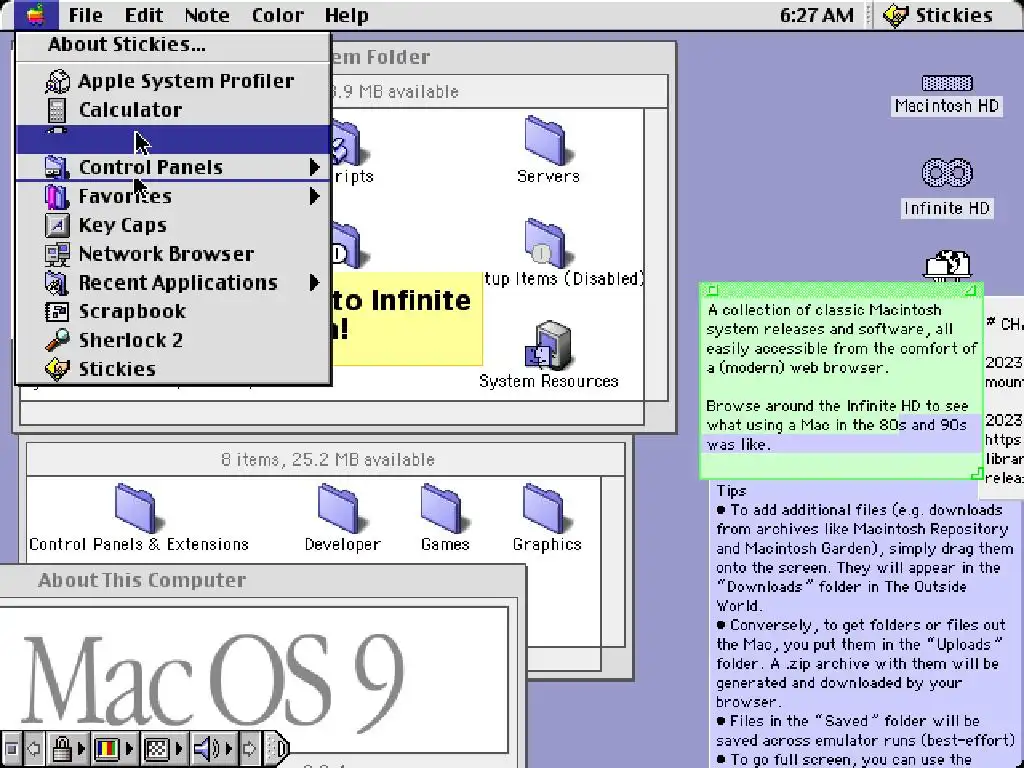This screenshot has height=768, width=1024.
Task: Click the Control Strip close box
Action: (x=11, y=748)
